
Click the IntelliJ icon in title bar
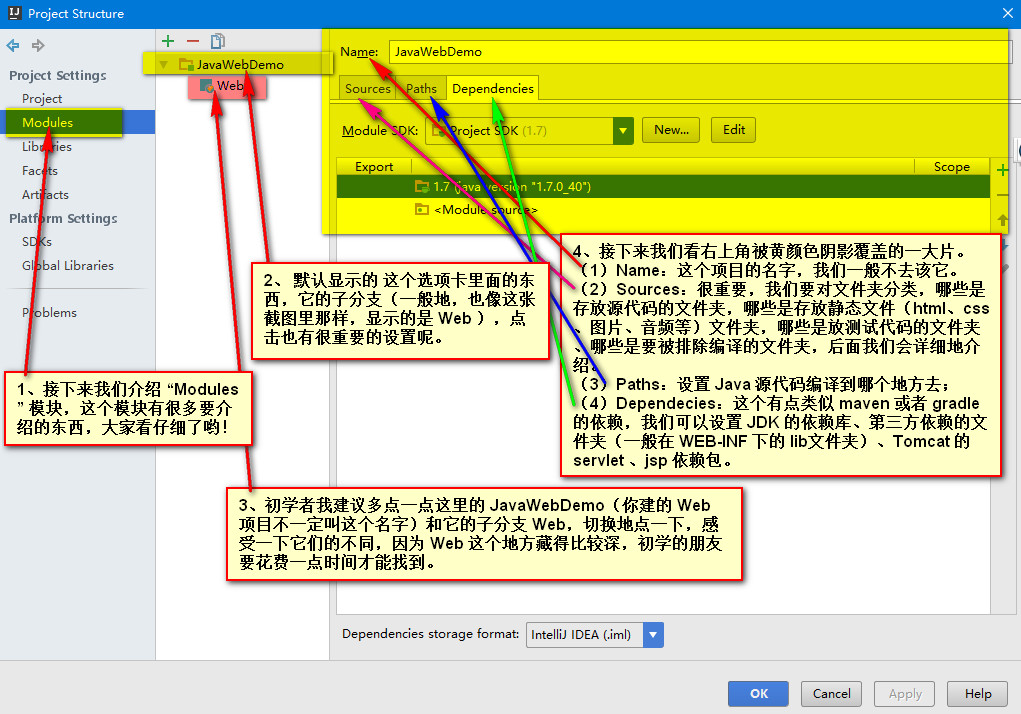point(14,13)
